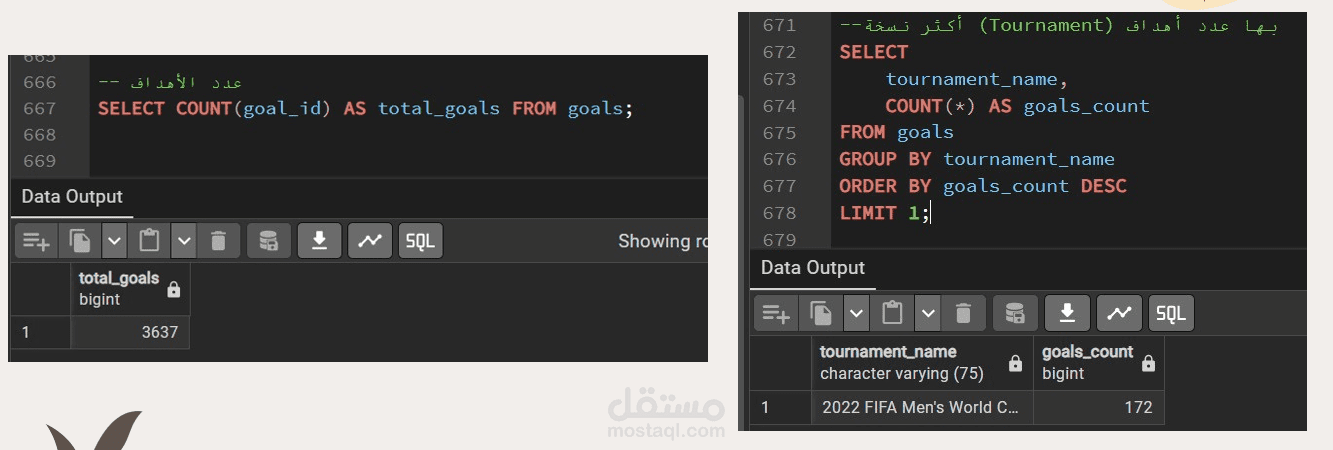Open graph visualiser for goals_count results
Viewport: 1333px width, 450px height.
pos(1119,314)
